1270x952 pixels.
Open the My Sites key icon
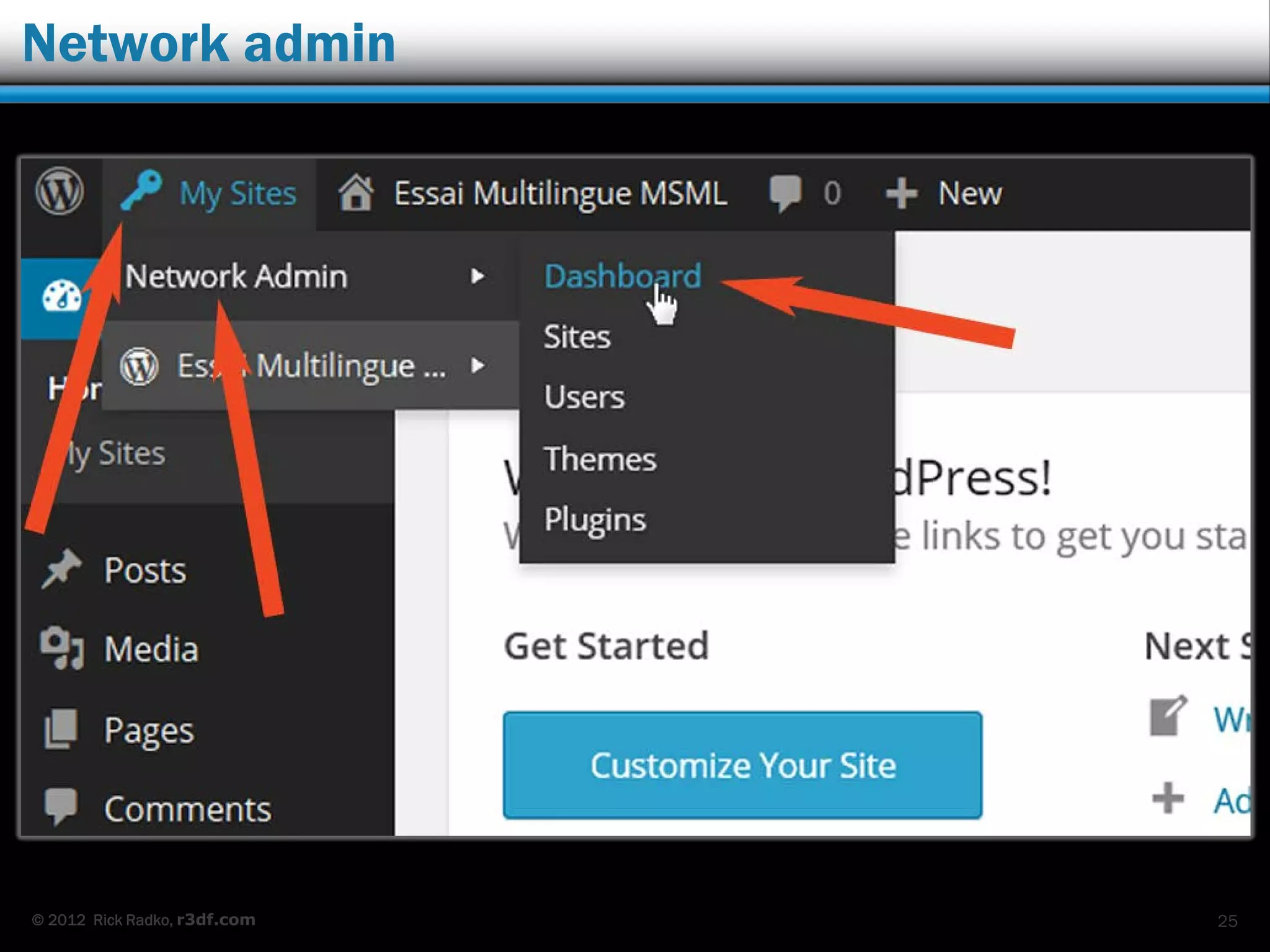click(141, 190)
